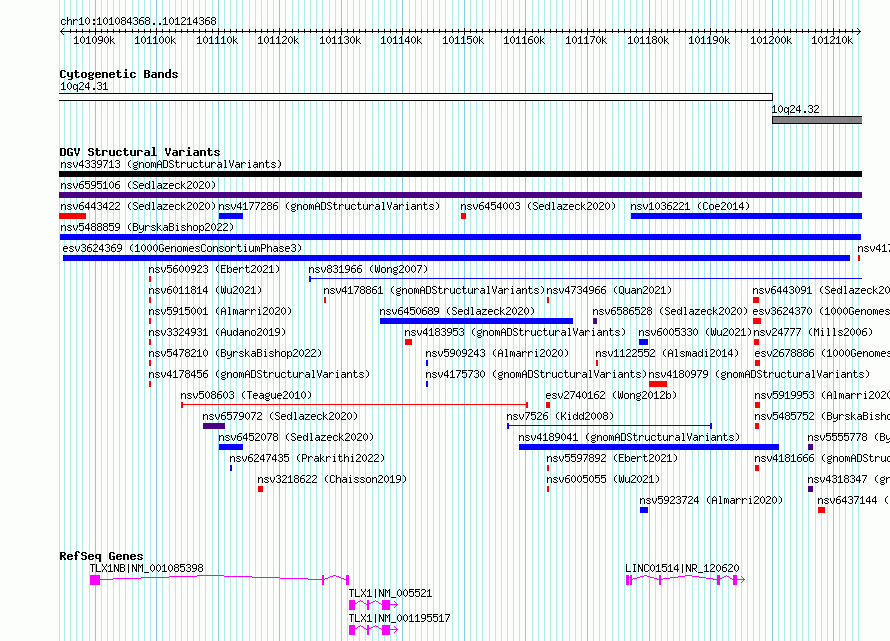Click the TLX1 NM_001195517 gene model glyph
Image resolution: width=890 pixels, height=641 pixels.
[373, 630]
